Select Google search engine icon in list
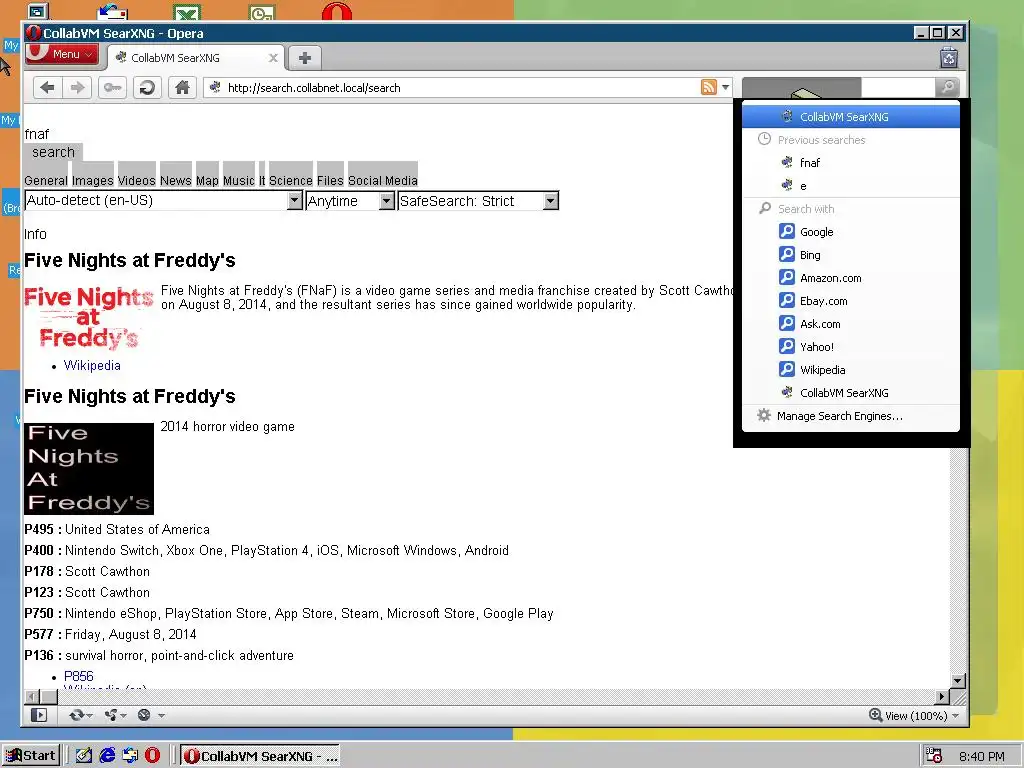The width and height of the screenshot is (1024, 768). [x=786, y=232]
